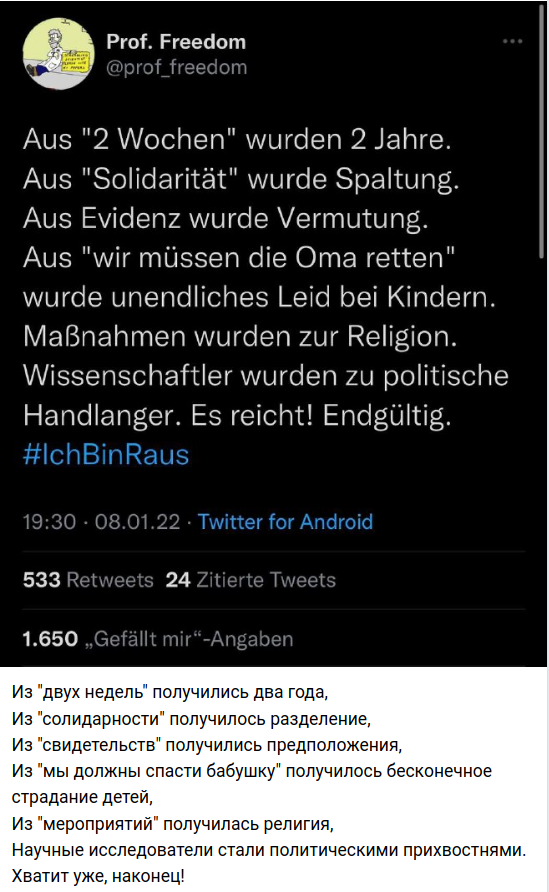
Task: Click the Russian line 'Из "мероприятий" получилась религия'
Action: click(172, 823)
